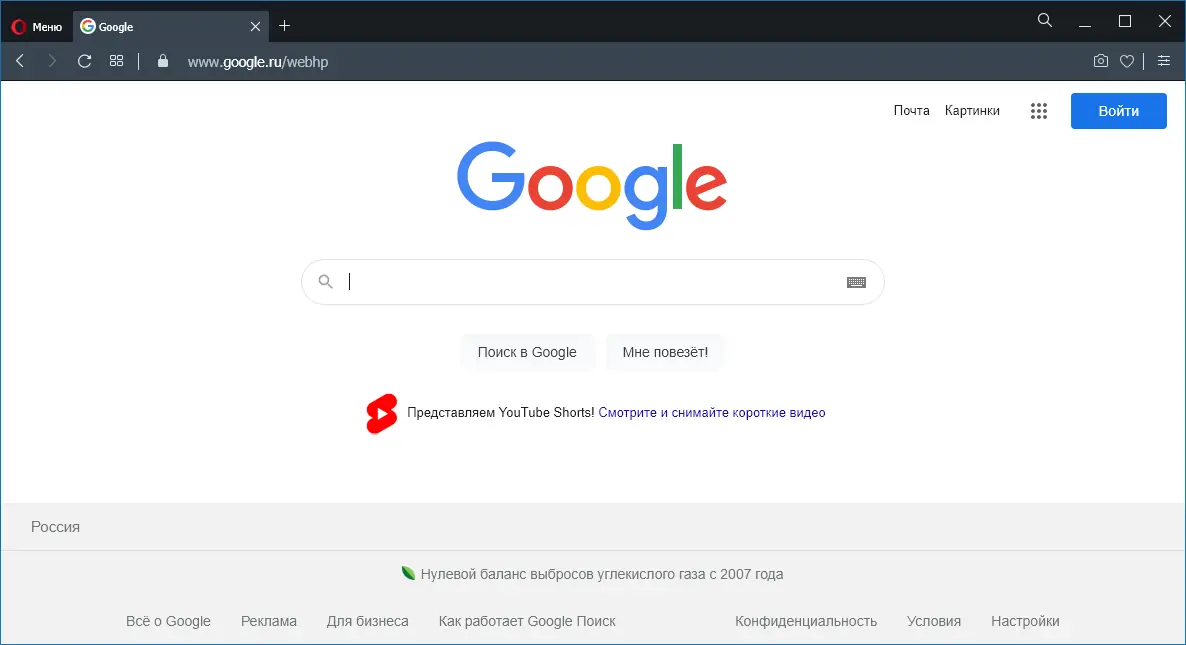Screen dimensions: 1186x645
Task: Open the Speed Dial grid icon
Action: pyautogui.click(x=116, y=61)
